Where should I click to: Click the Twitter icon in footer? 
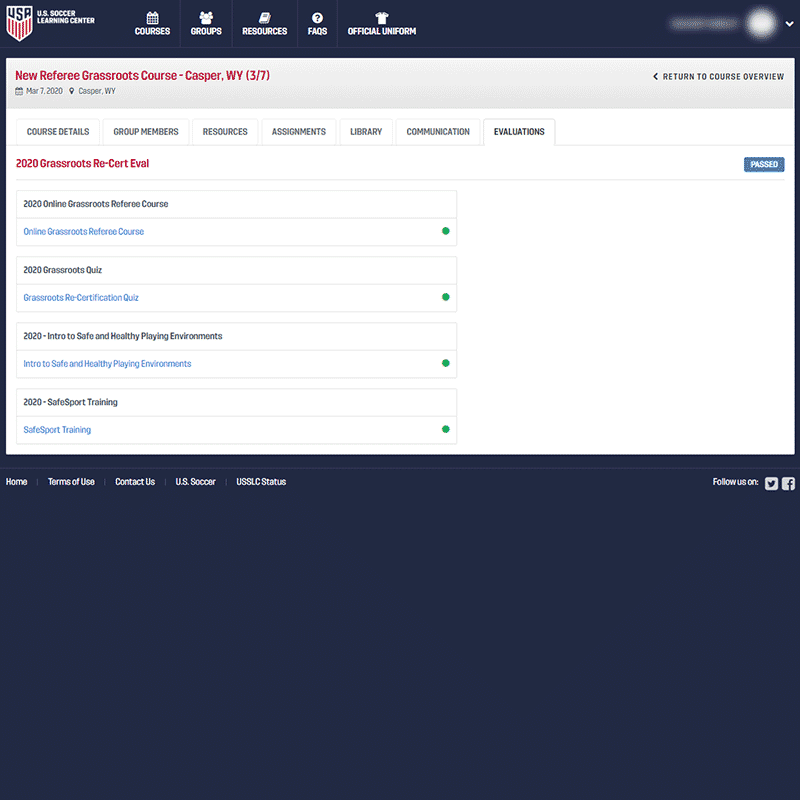771,483
